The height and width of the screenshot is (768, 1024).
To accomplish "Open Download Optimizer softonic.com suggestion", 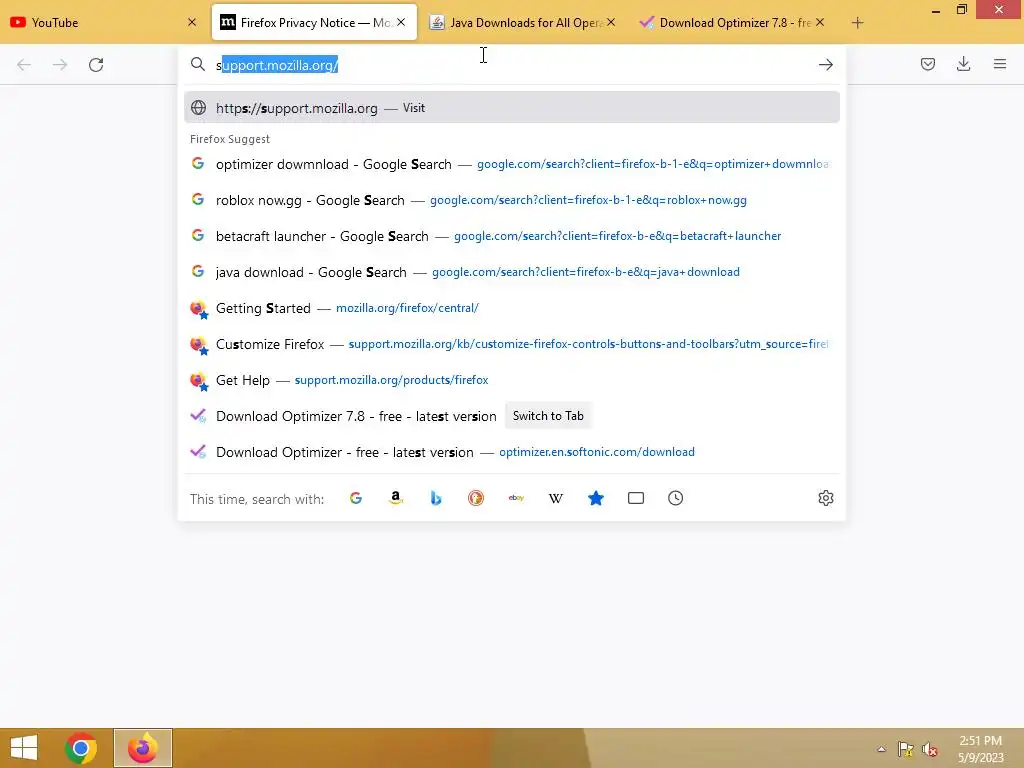I will point(511,452).
